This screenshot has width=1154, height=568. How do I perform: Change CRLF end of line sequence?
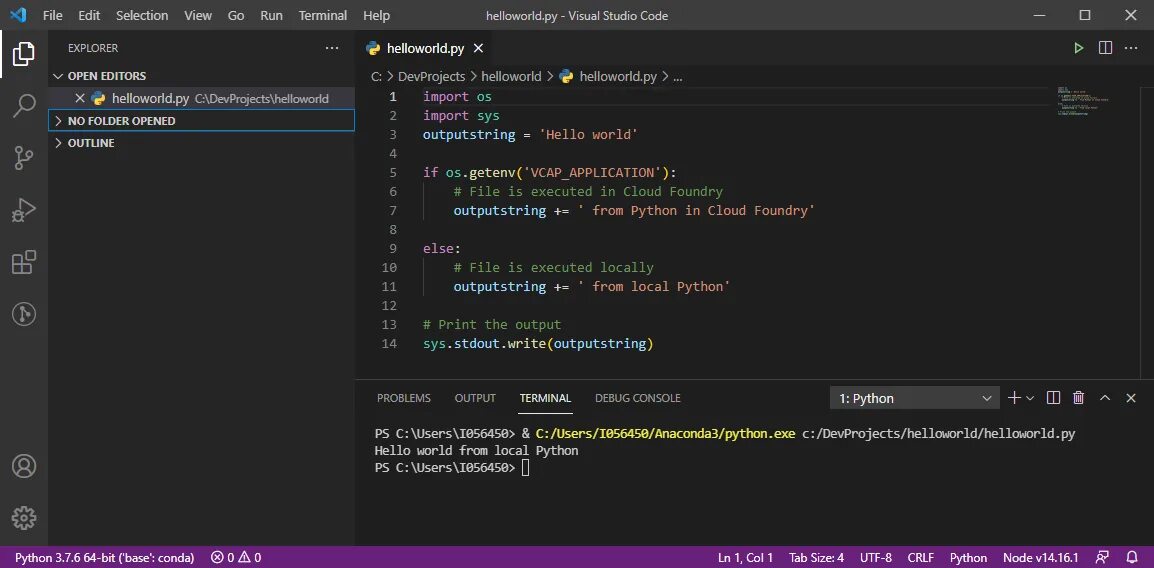(921, 558)
